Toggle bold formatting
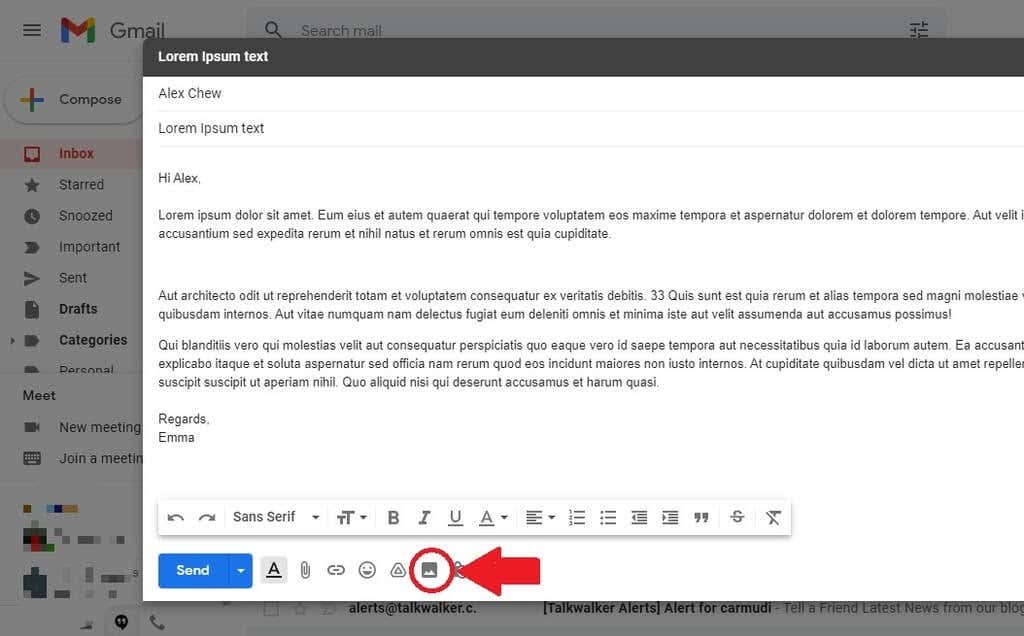This screenshot has width=1024, height=636. pos(393,517)
